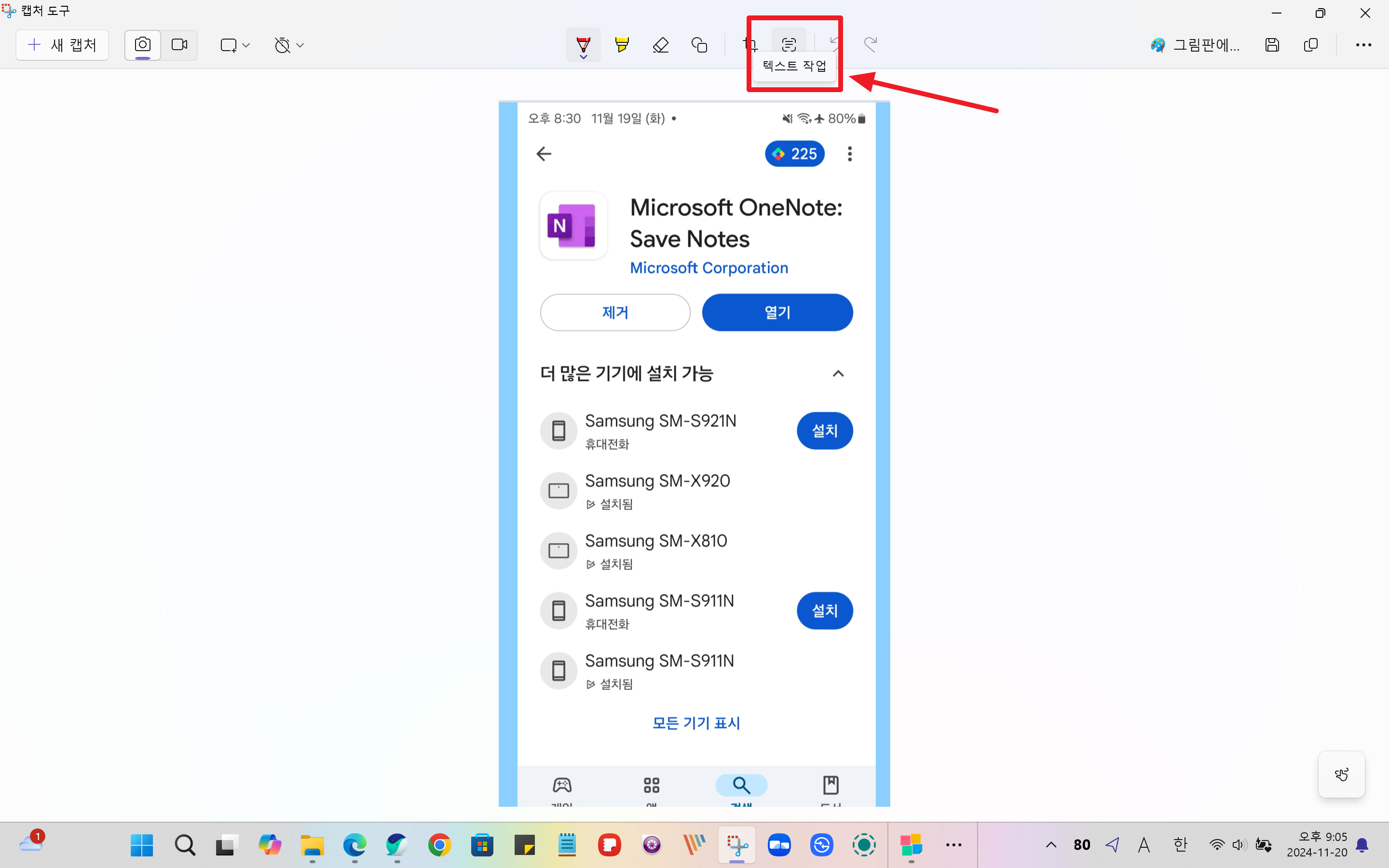Viewport: 1389px width, 868px height.
Task: Toggle touch writing button at bottom right
Action: coord(1341,774)
